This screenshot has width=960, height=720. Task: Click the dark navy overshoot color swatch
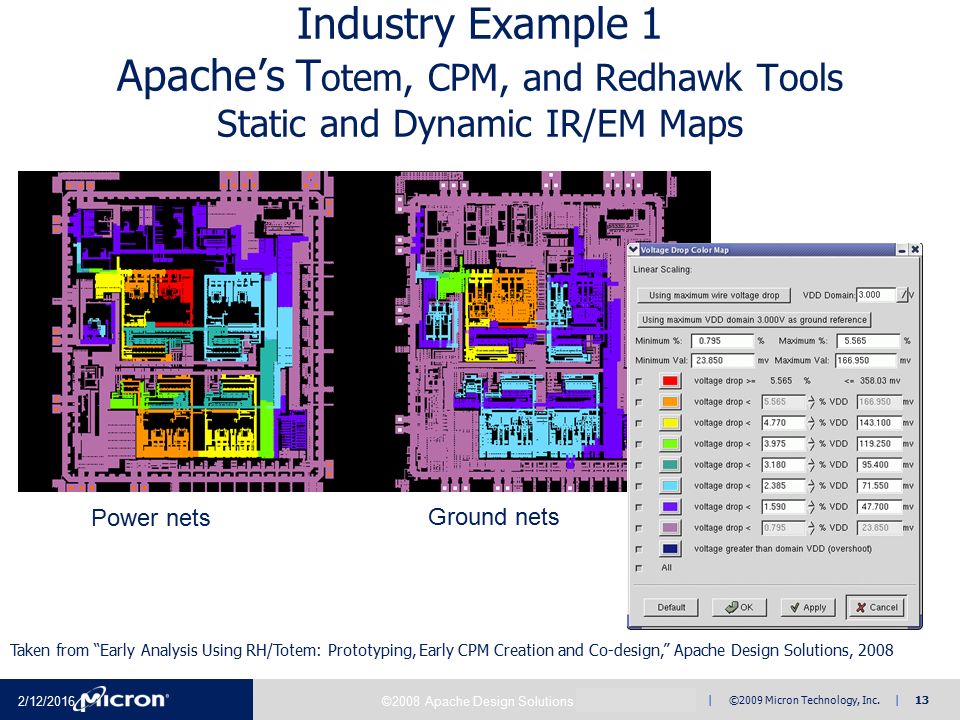tap(670, 549)
